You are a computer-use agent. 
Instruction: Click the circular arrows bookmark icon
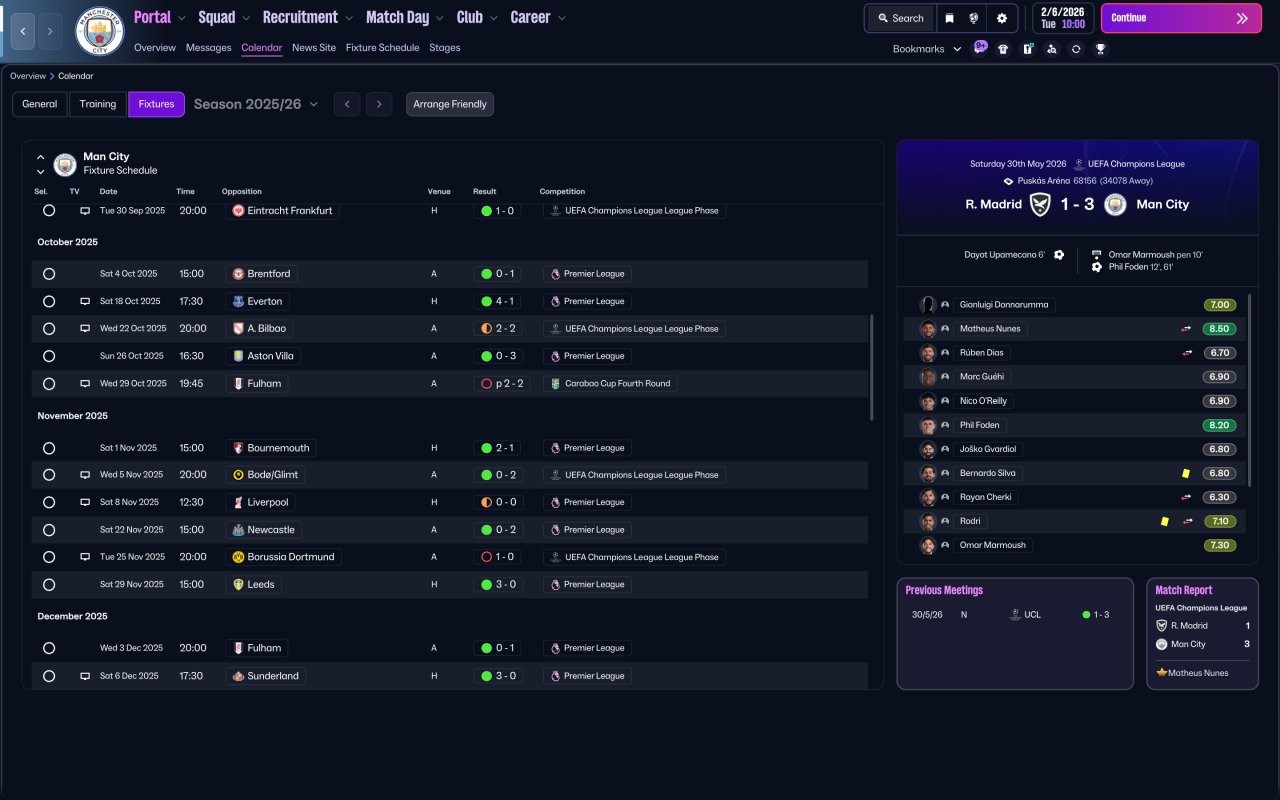point(1076,48)
